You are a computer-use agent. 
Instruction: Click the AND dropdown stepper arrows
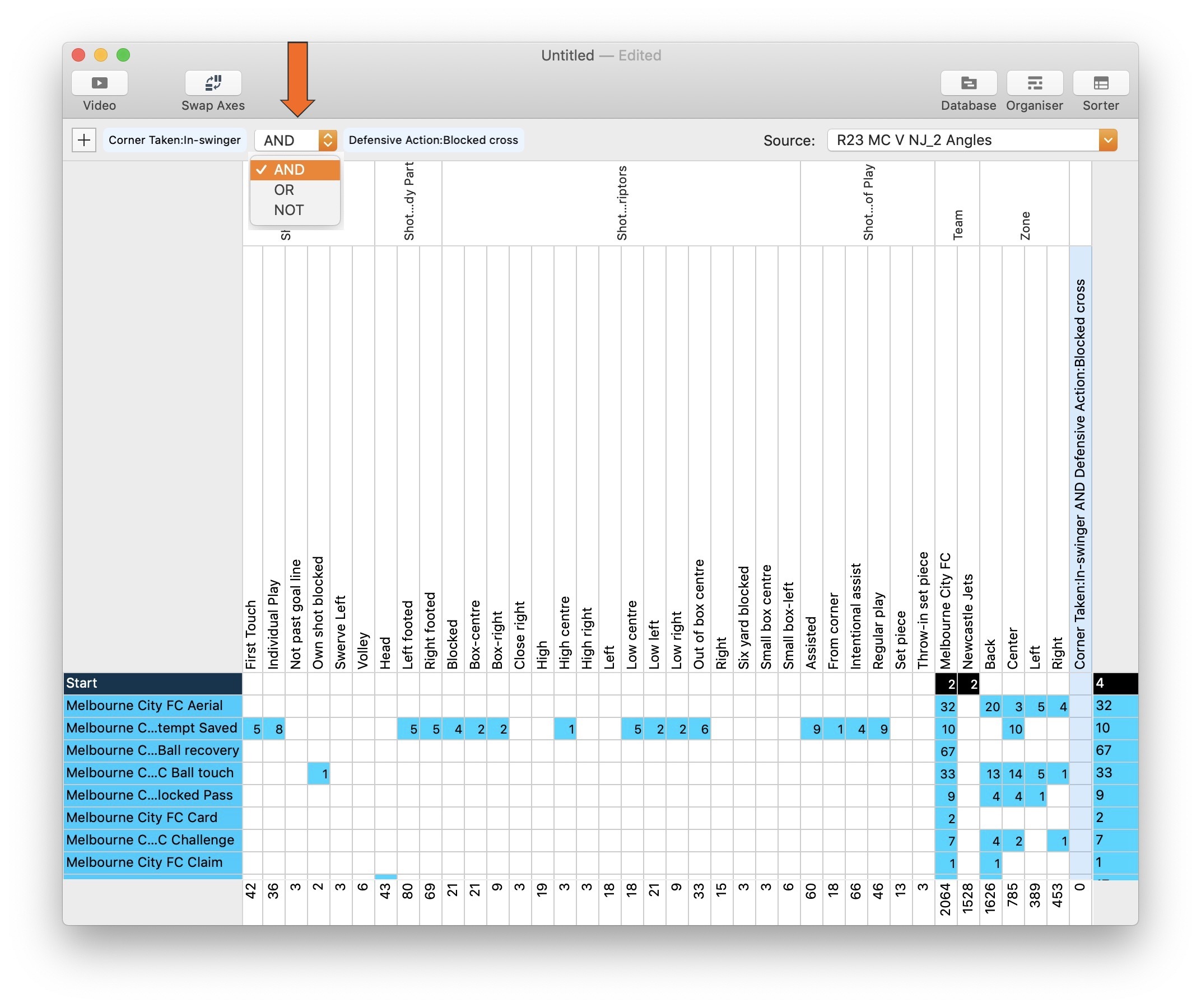(328, 139)
